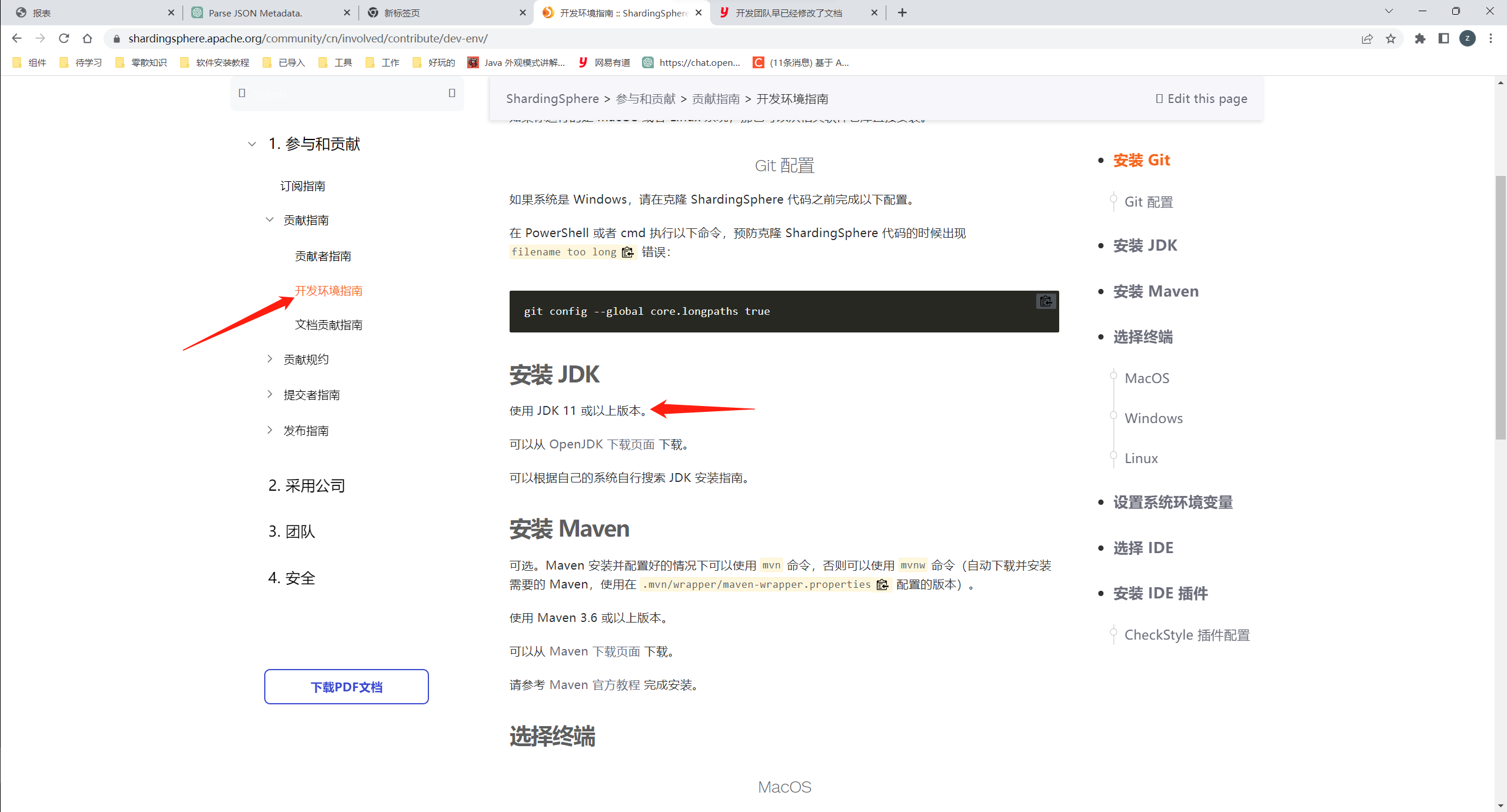
Task: Click Edit this page link
Action: point(1201,99)
